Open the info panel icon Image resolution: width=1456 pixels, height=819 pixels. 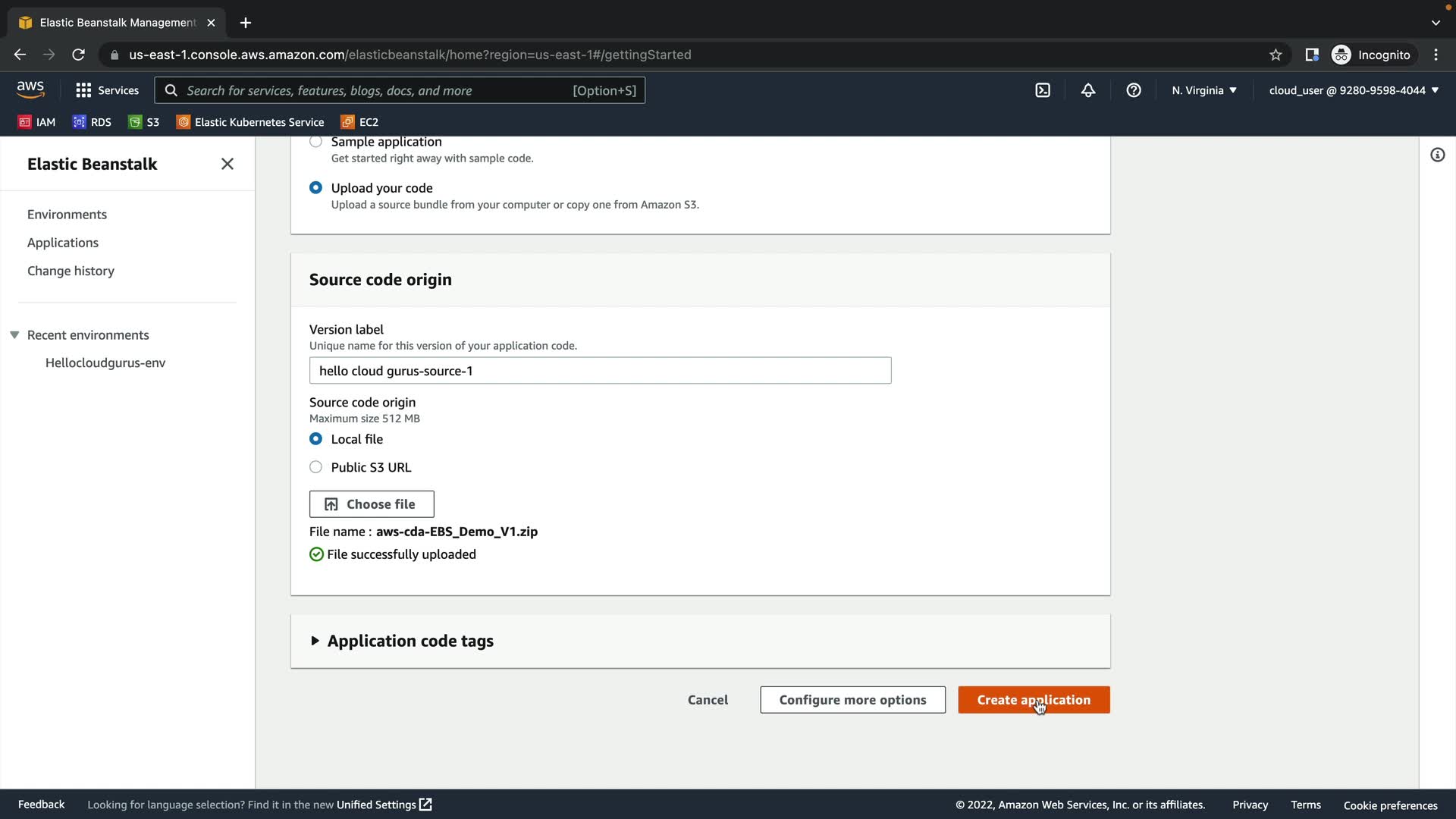coord(1437,155)
